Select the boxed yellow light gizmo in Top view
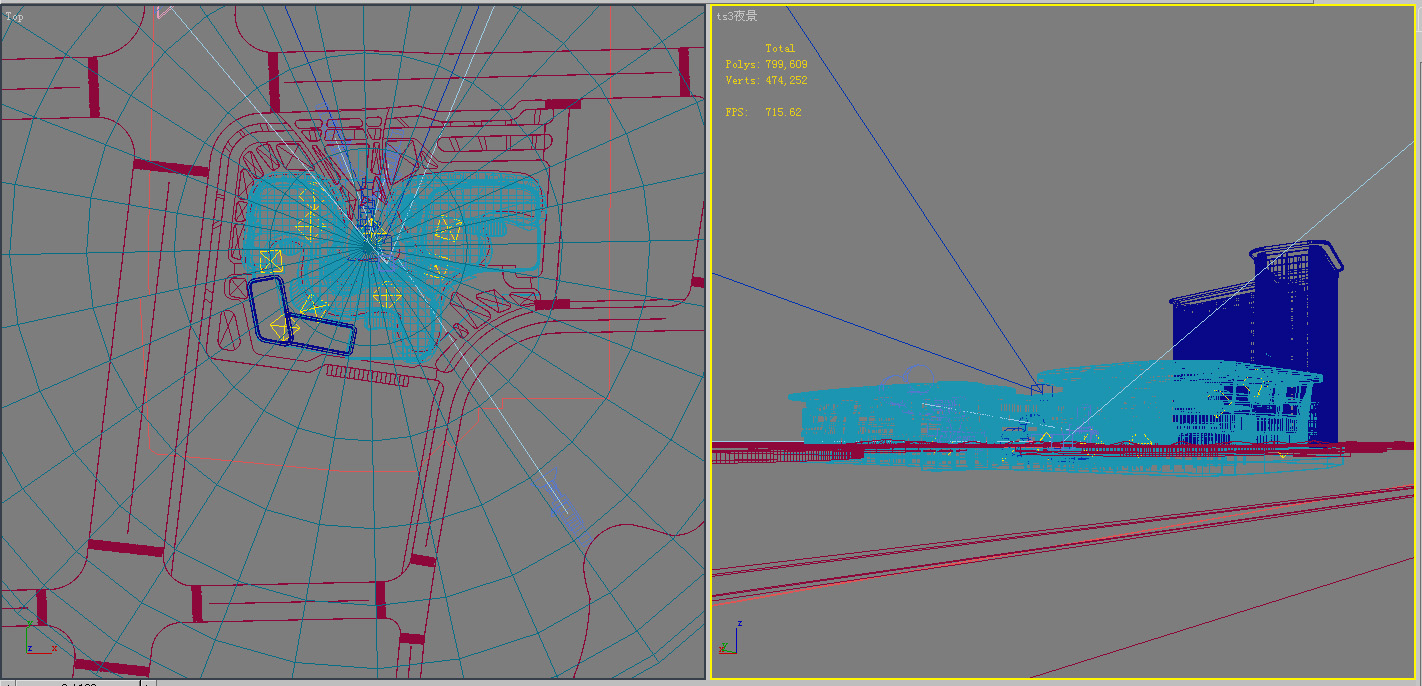The width and height of the screenshot is (1422, 686). [270, 261]
